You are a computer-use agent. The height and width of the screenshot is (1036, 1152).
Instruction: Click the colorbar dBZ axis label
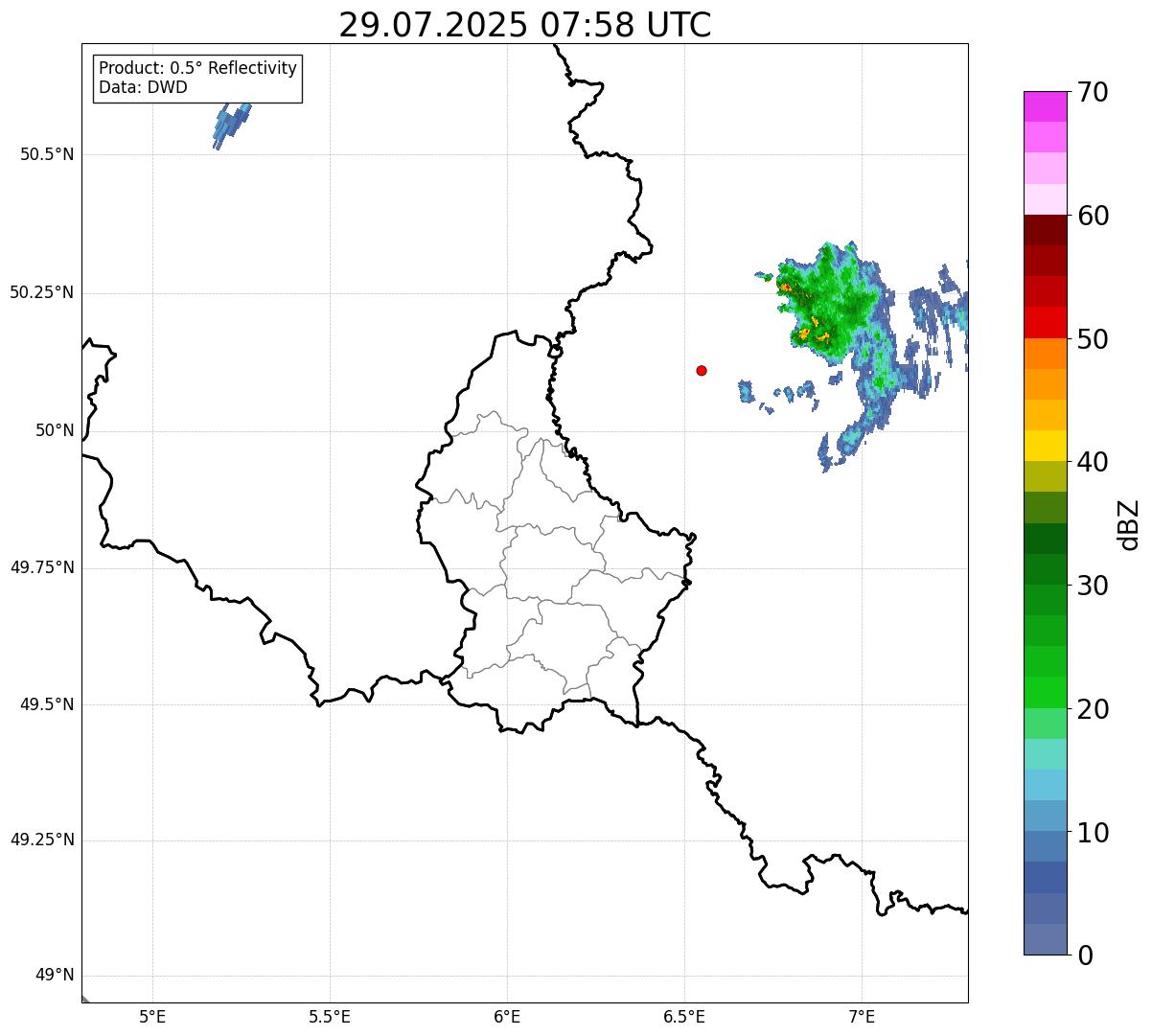1129,524
